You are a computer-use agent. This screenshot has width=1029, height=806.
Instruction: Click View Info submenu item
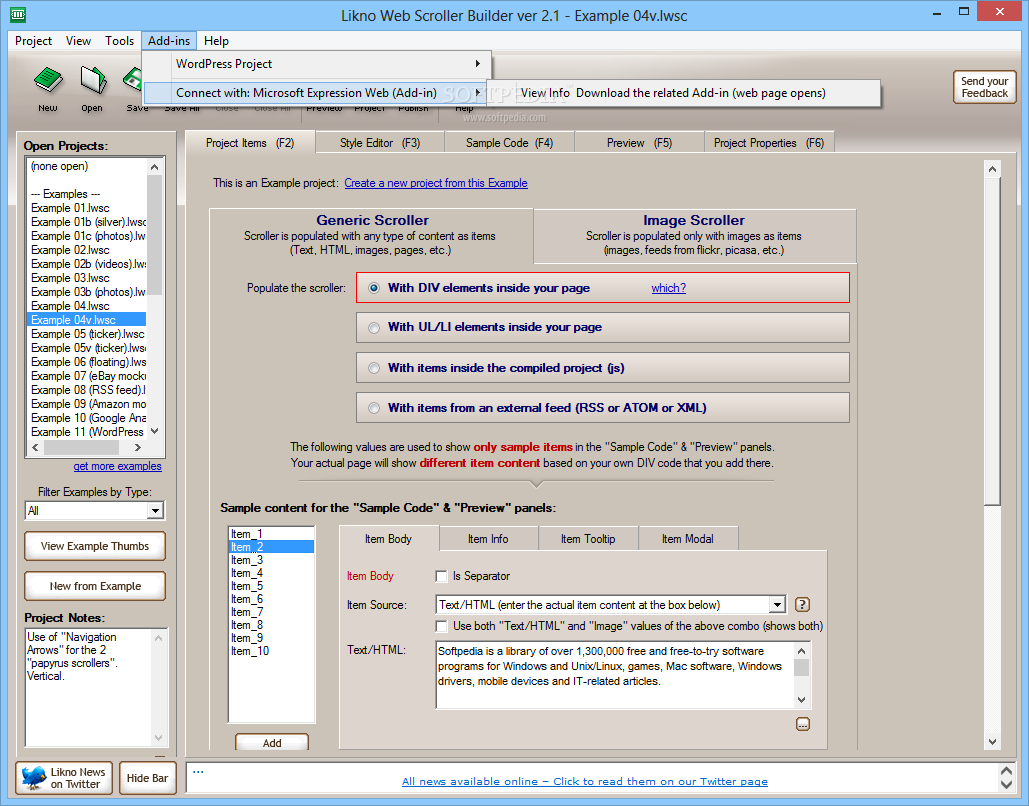pos(545,93)
